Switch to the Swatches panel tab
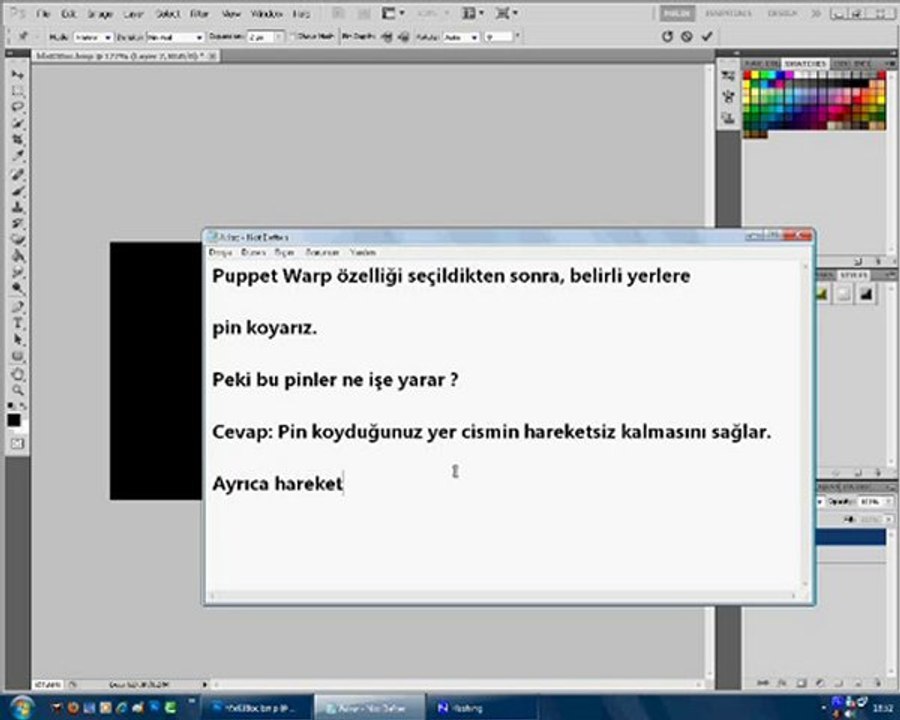Screen dimensions: 900x720 tap(805, 63)
